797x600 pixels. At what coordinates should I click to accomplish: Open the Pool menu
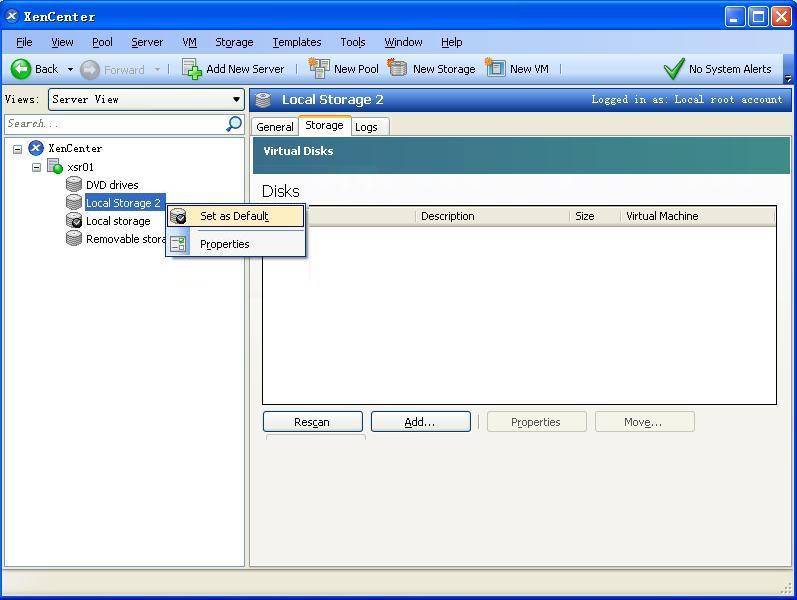coord(102,42)
